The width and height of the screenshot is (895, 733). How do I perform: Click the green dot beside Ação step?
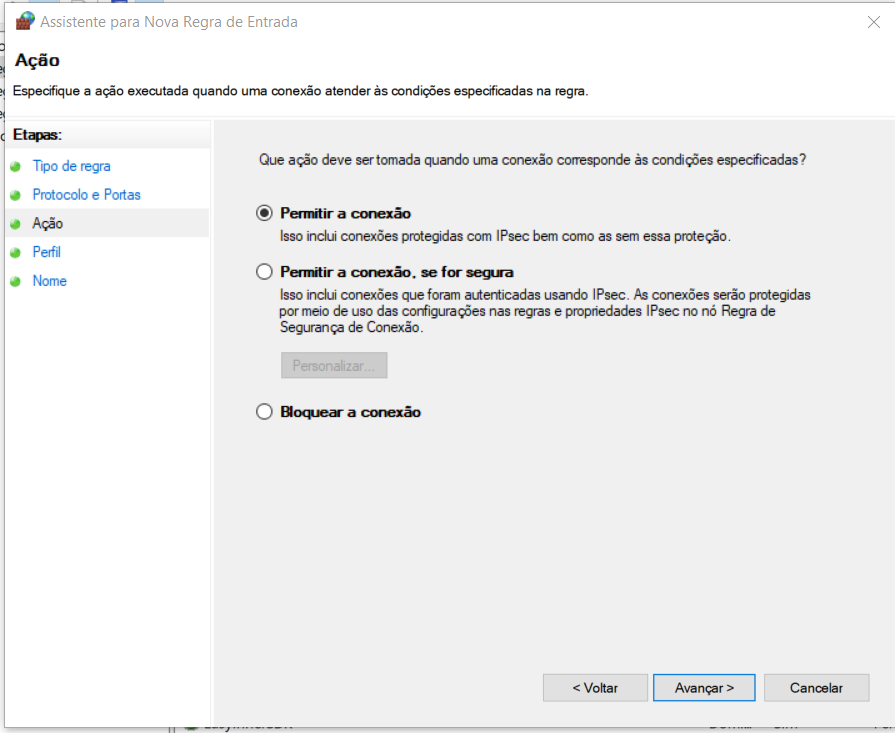pos(15,224)
